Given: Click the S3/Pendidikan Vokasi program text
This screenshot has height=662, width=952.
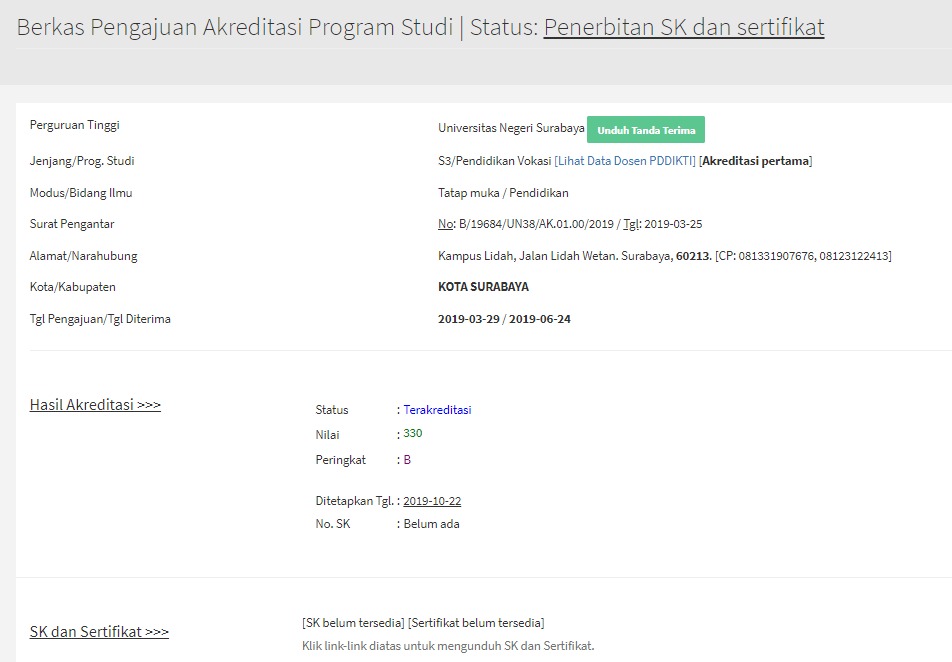Looking at the screenshot, I should (495, 161).
